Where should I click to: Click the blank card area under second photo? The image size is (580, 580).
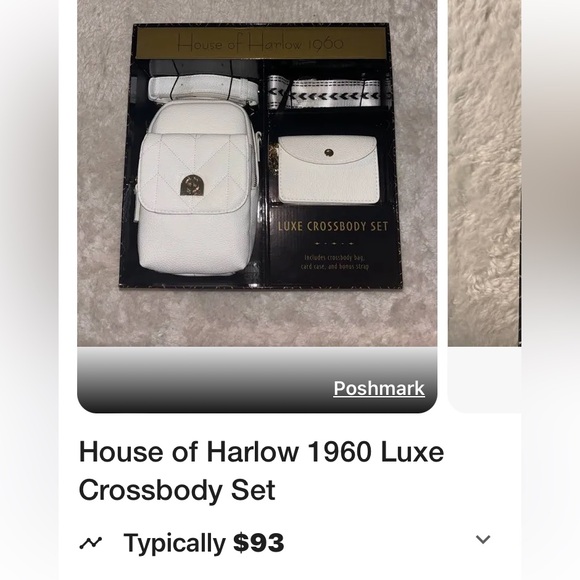coord(485,380)
